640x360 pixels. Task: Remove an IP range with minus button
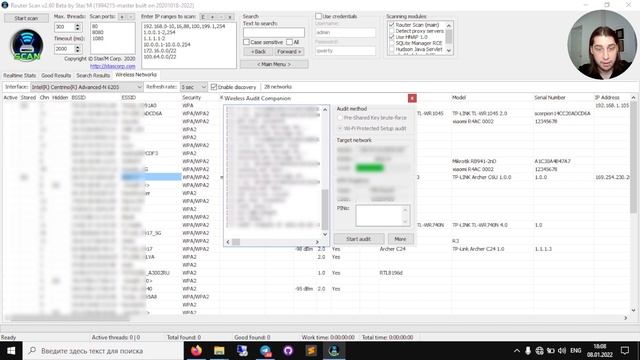click(221, 17)
